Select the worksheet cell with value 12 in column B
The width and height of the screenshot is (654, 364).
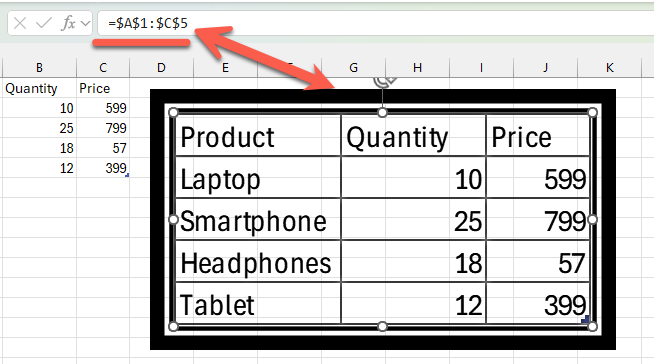pos(39,168)
